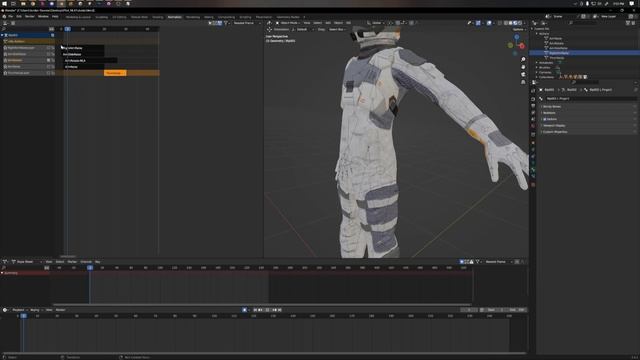Viewport: 640px width, 360px height.
Task: Click the viewport pan hand icon
Action: 523,67
